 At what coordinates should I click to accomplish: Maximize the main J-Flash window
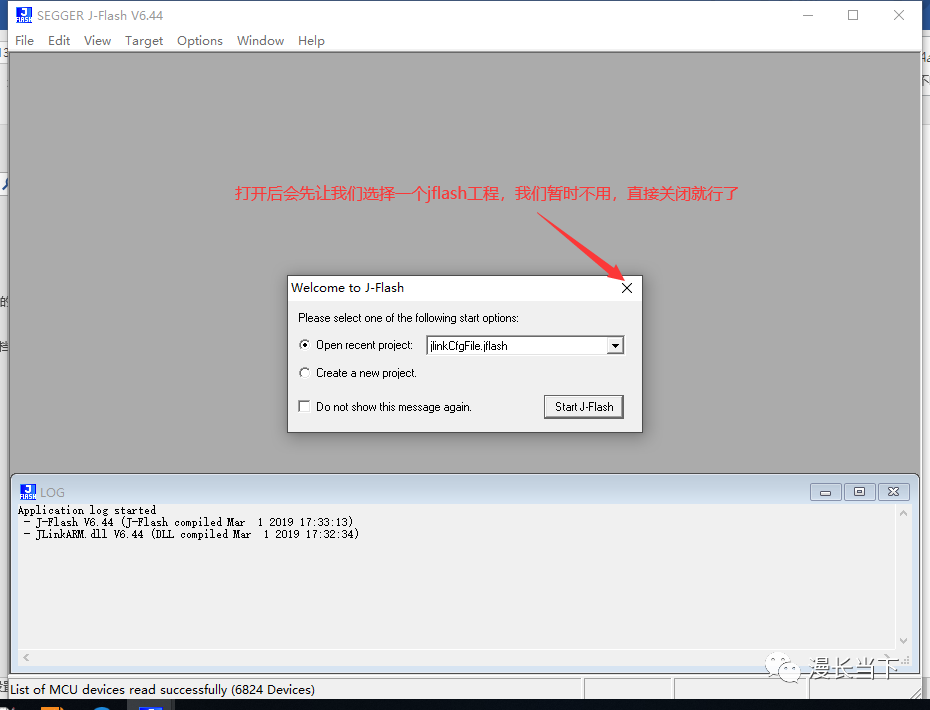(853, 15)
